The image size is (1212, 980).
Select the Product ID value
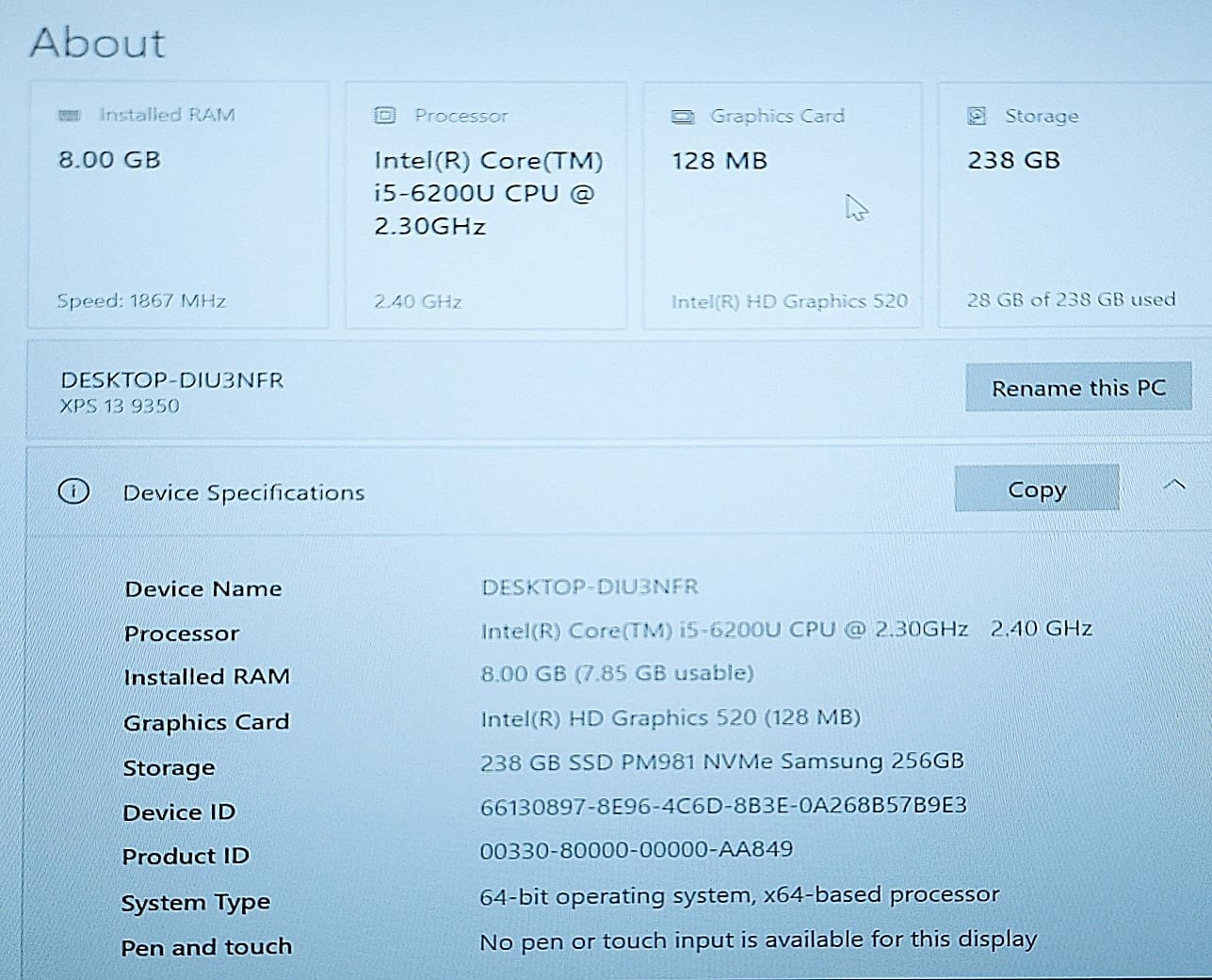point(638,848)
